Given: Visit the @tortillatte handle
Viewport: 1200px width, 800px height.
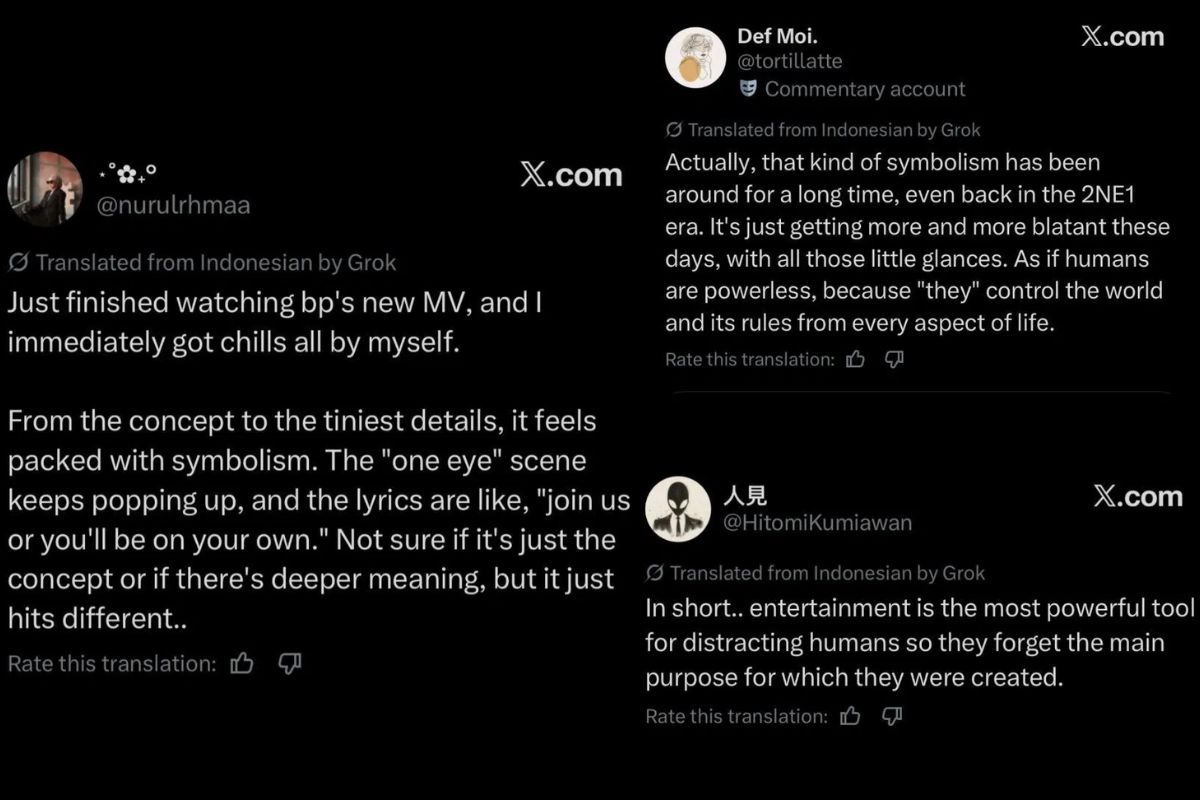Looking at the screenshot, I should point(789,62).
